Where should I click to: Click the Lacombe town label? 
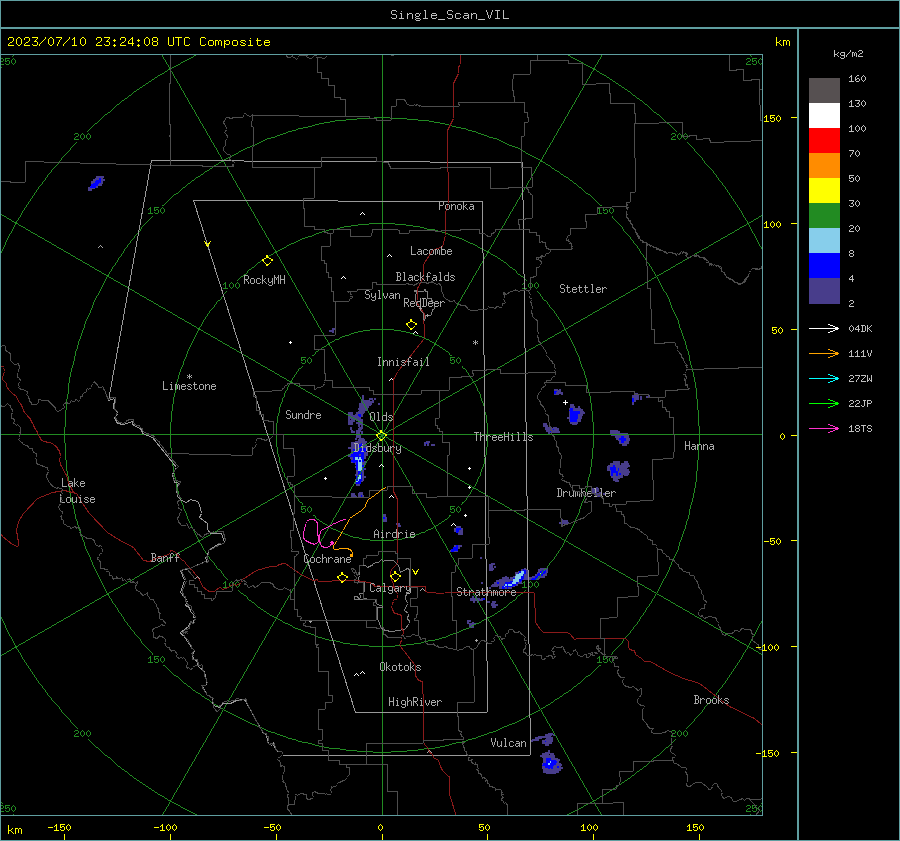(x=431, y=251)
